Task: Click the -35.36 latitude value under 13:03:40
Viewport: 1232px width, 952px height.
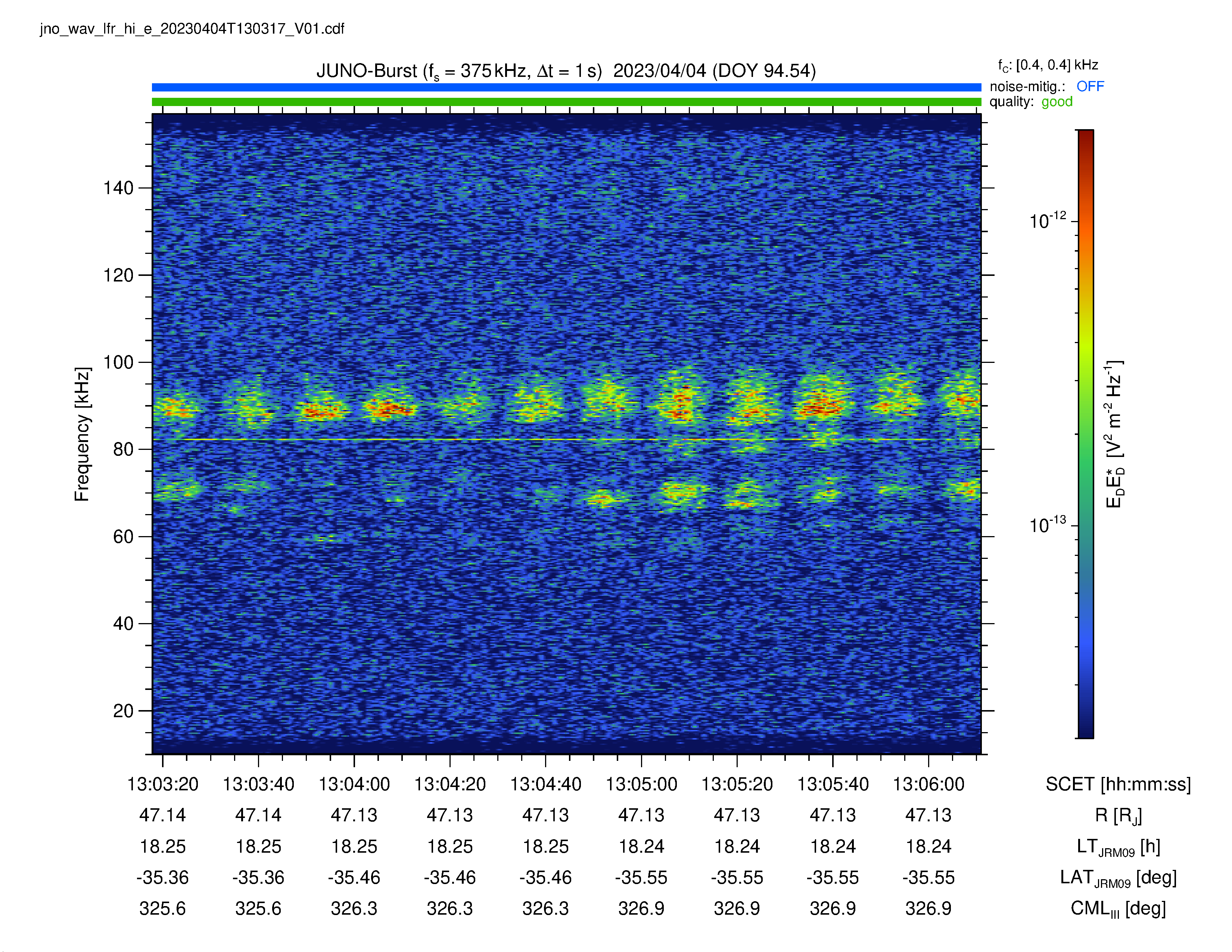Action: coord(258,878)
